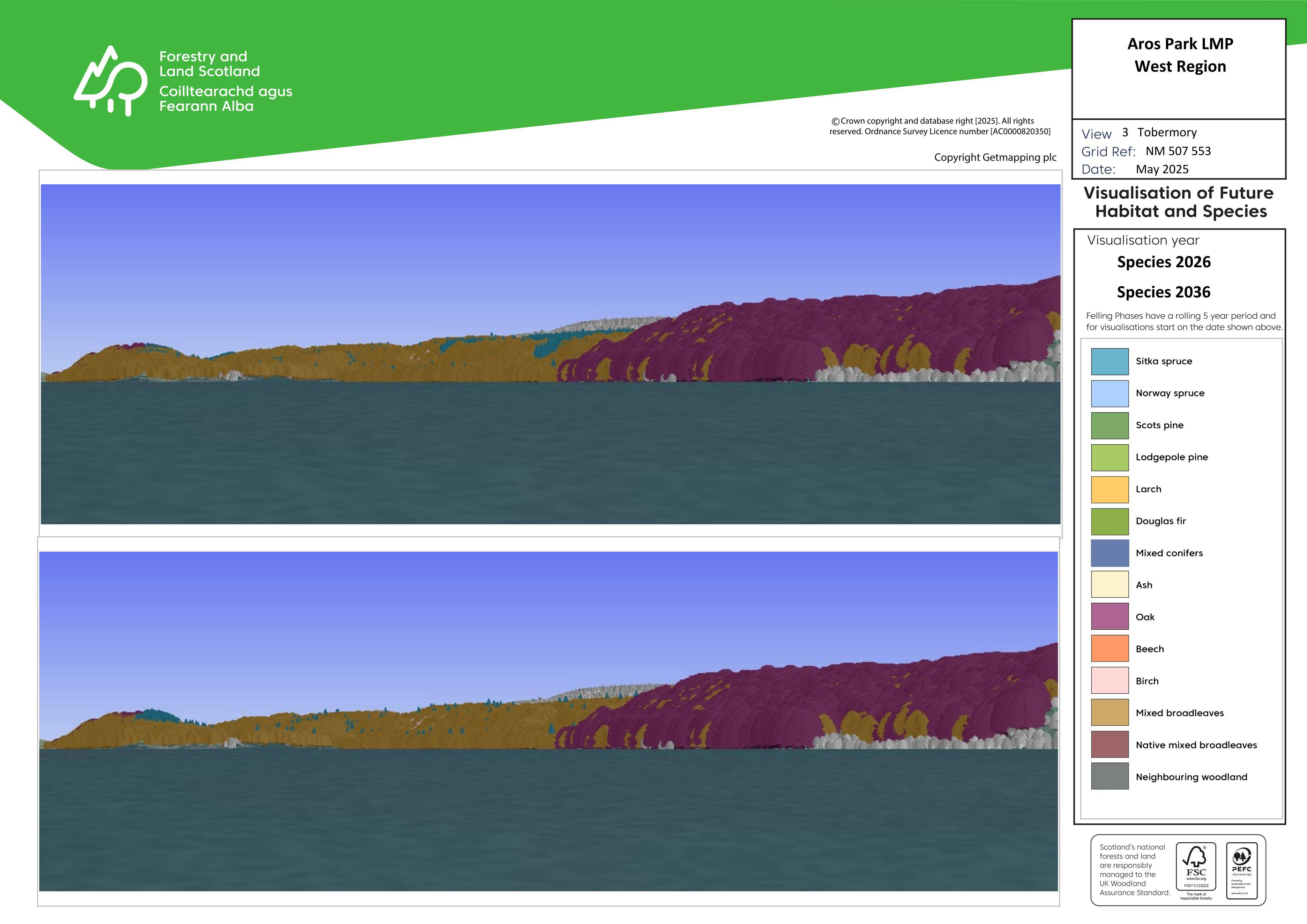Click the Beech orange swatch
1307x924 pixels.
1109,649
